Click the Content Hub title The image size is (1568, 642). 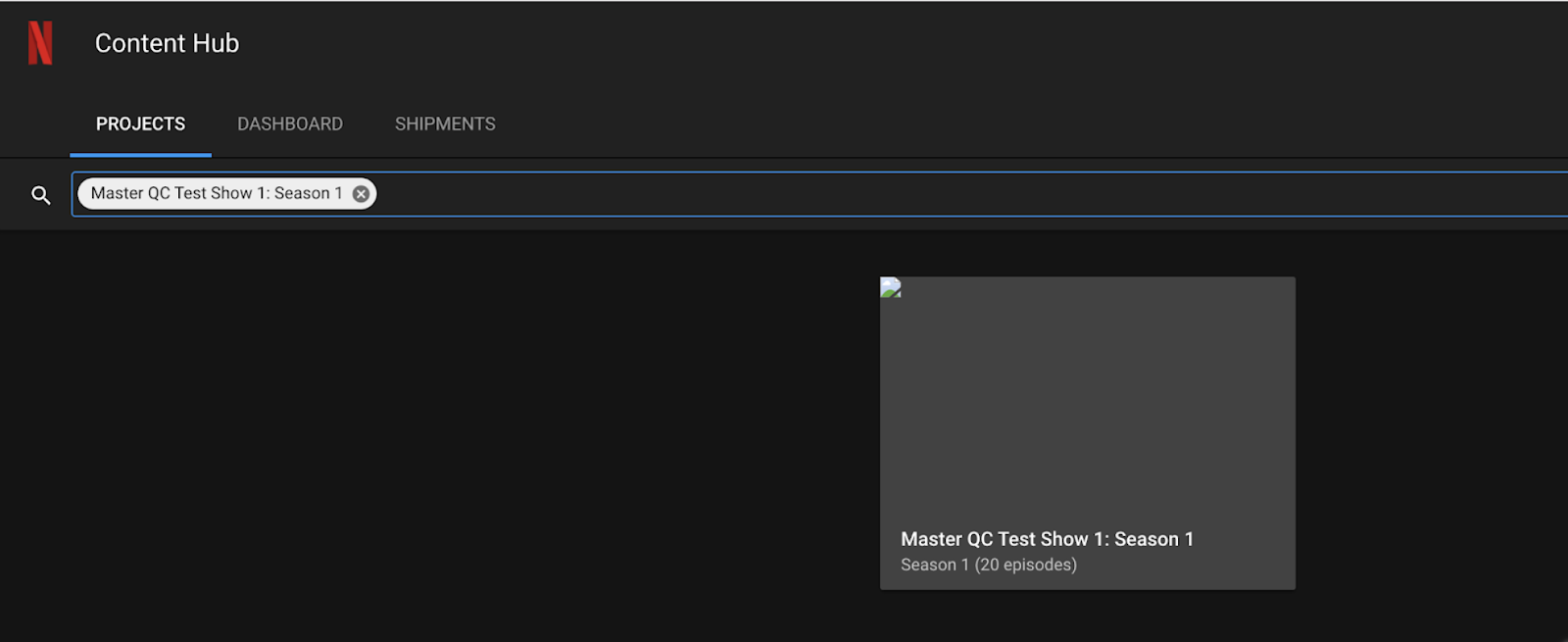pyautogui.click(x=167, y=43)
